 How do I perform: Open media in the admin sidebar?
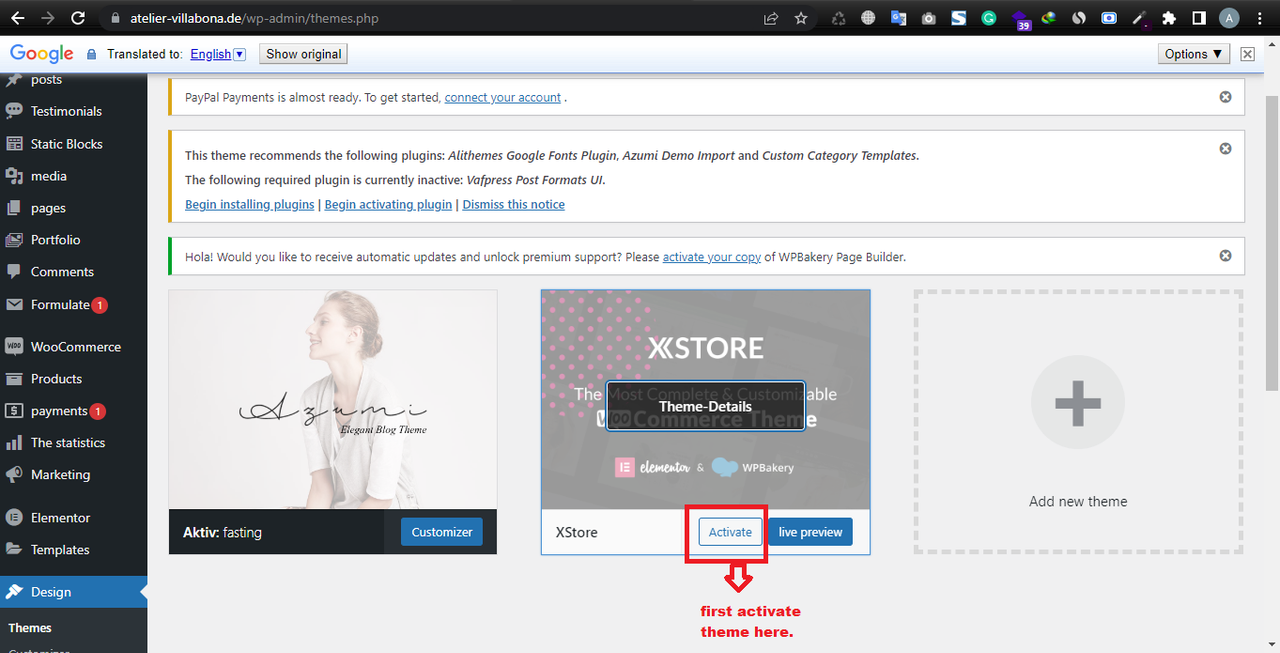tap(73, 176)
